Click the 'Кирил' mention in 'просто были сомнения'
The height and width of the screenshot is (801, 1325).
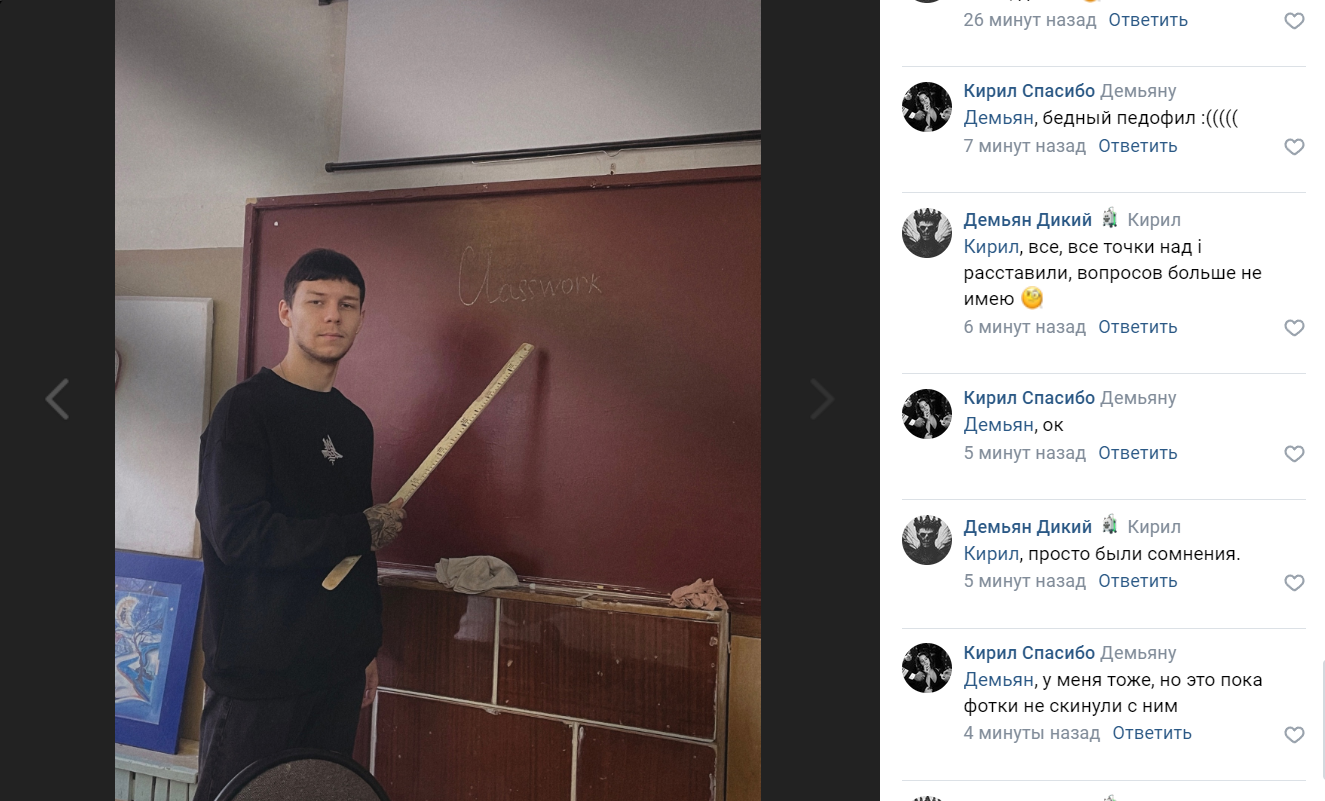tap(990, 553)
